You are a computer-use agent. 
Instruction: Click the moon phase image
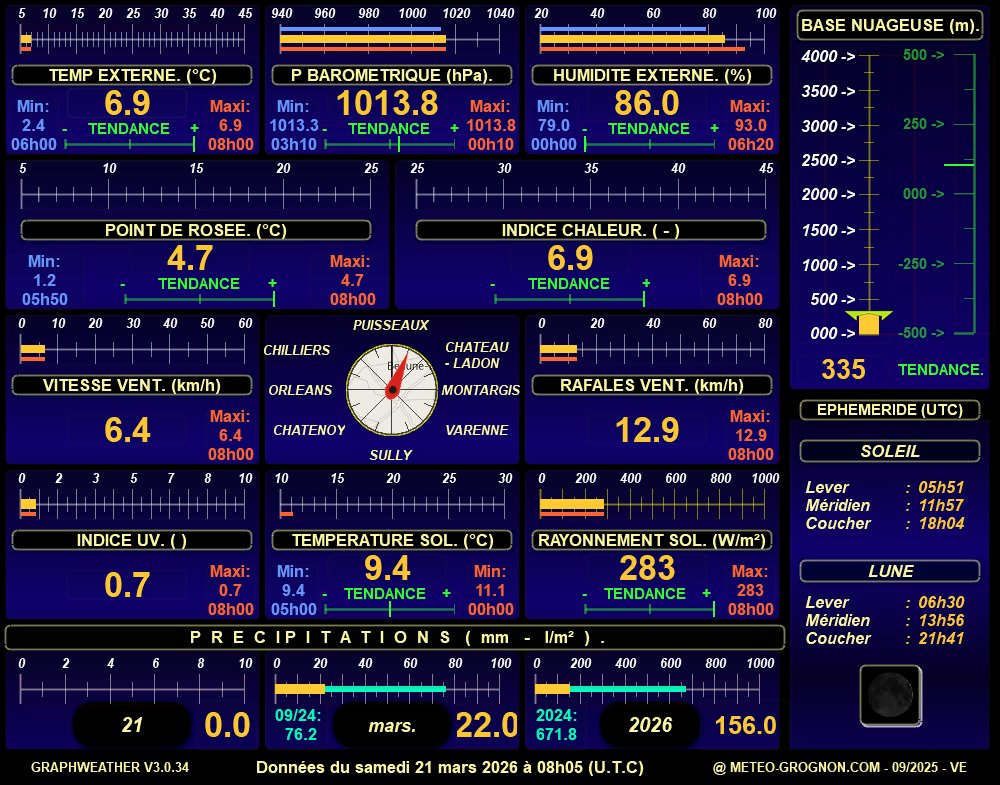tap(890, 695)
